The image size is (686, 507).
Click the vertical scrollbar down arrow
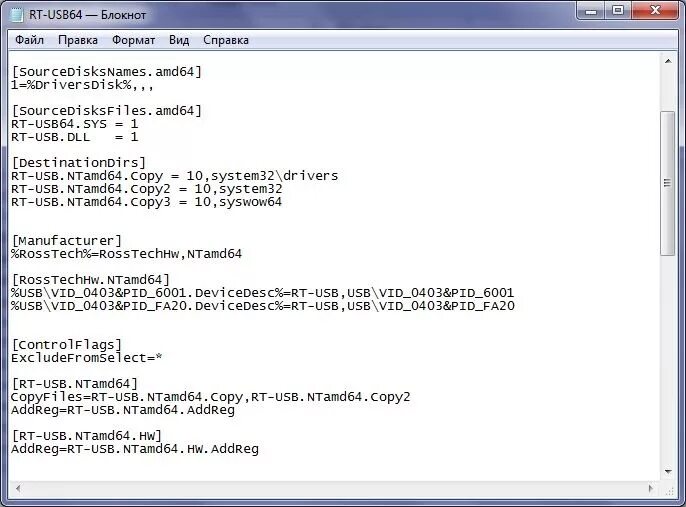(668, 472)
